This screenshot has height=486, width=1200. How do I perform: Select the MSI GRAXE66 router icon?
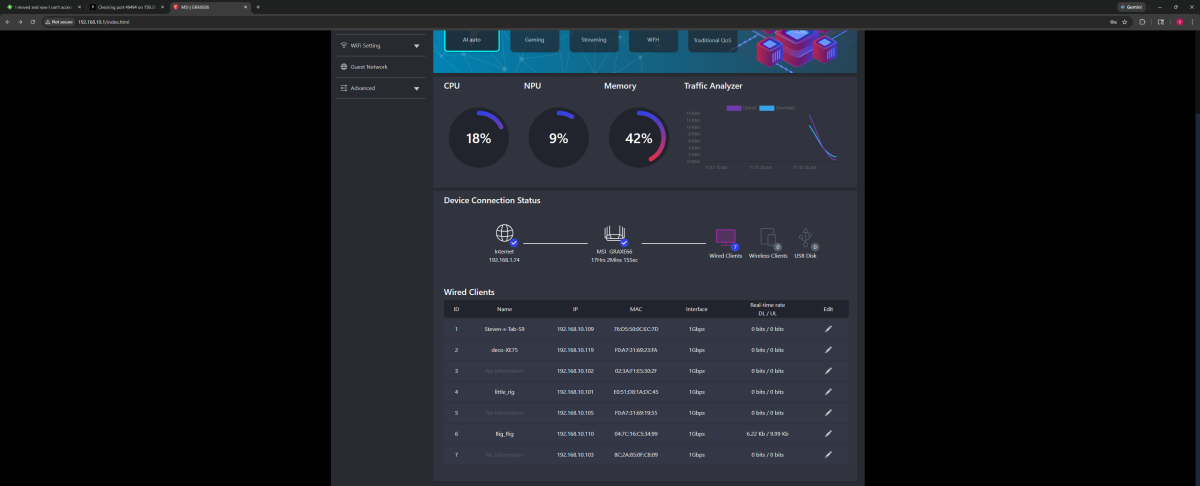pos(614,234)
